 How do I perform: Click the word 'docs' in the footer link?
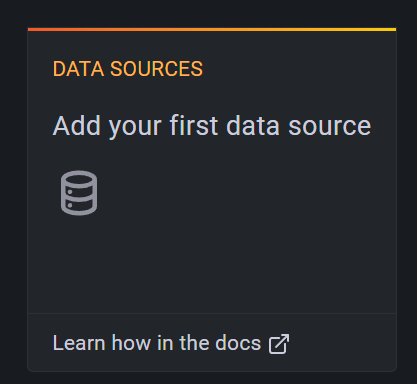click(238, 343)
